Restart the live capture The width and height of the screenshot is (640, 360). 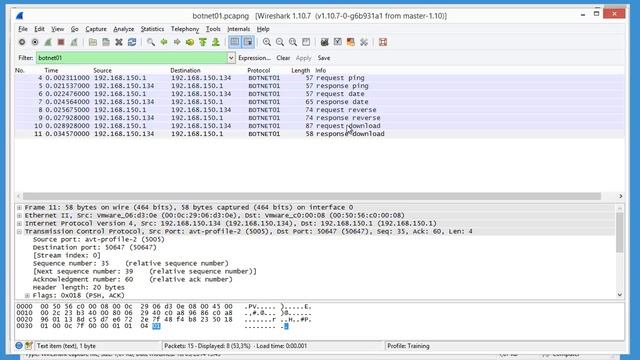click(x=74, y=42)
